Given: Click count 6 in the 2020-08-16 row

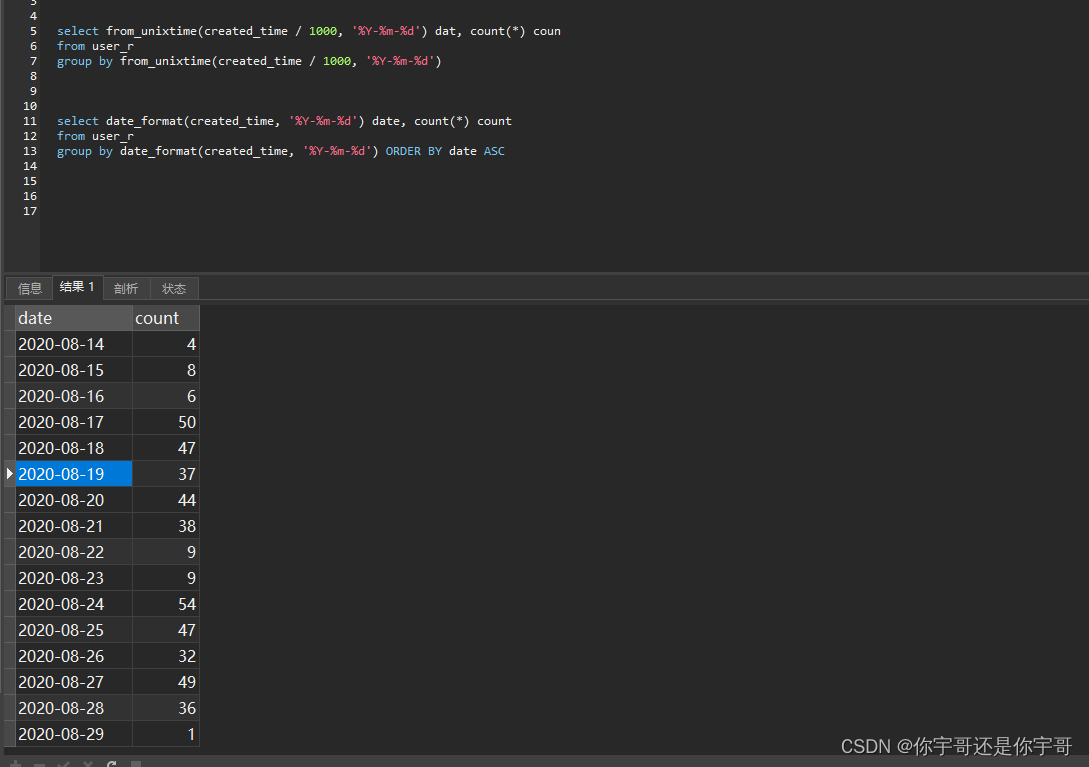Looking at the screenshot, I should (166, 396).
